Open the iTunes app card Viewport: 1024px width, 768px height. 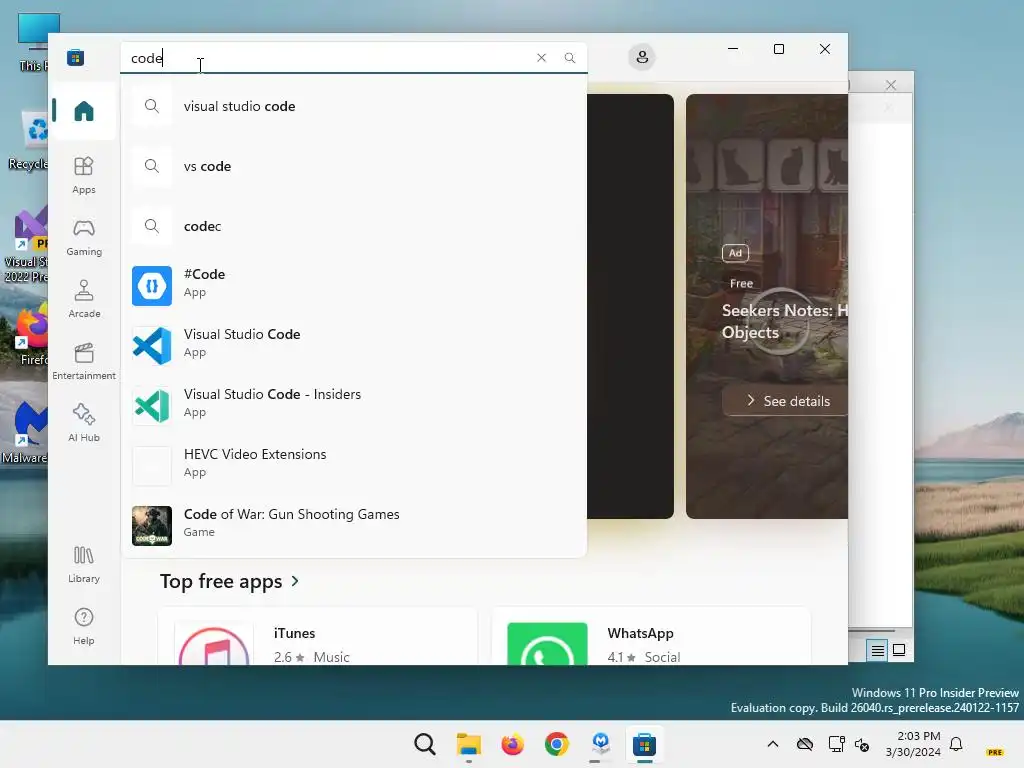click(x=318, y=636)
